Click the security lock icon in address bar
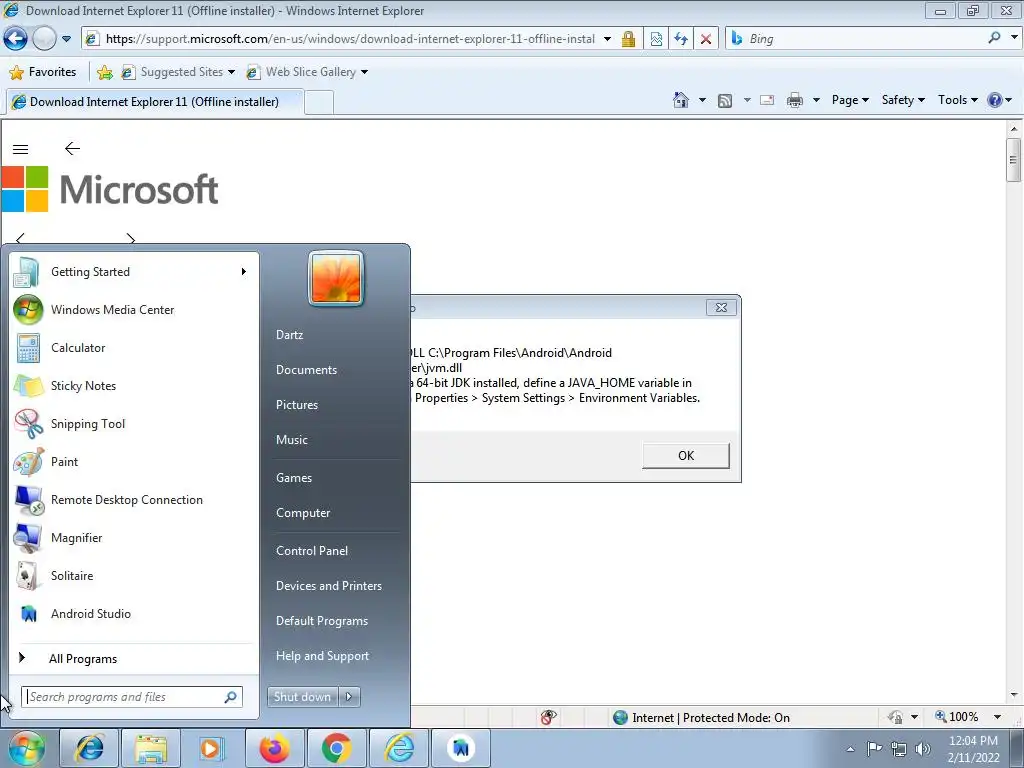The height and width of the screenshot is (768, 1024). (x=628, y=39)
